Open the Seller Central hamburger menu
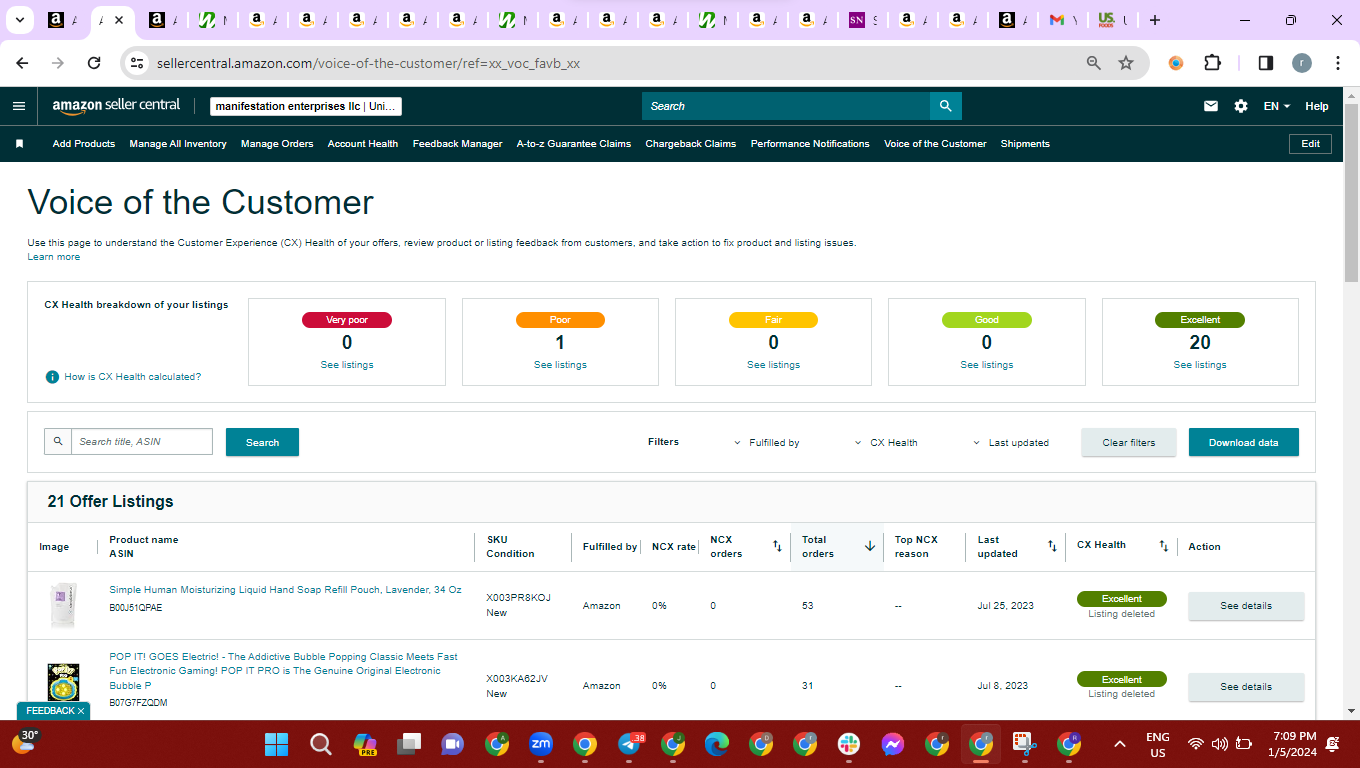The width and height of the screenshot is (1360, 768). pyautogui.click(x=19, y=106)
